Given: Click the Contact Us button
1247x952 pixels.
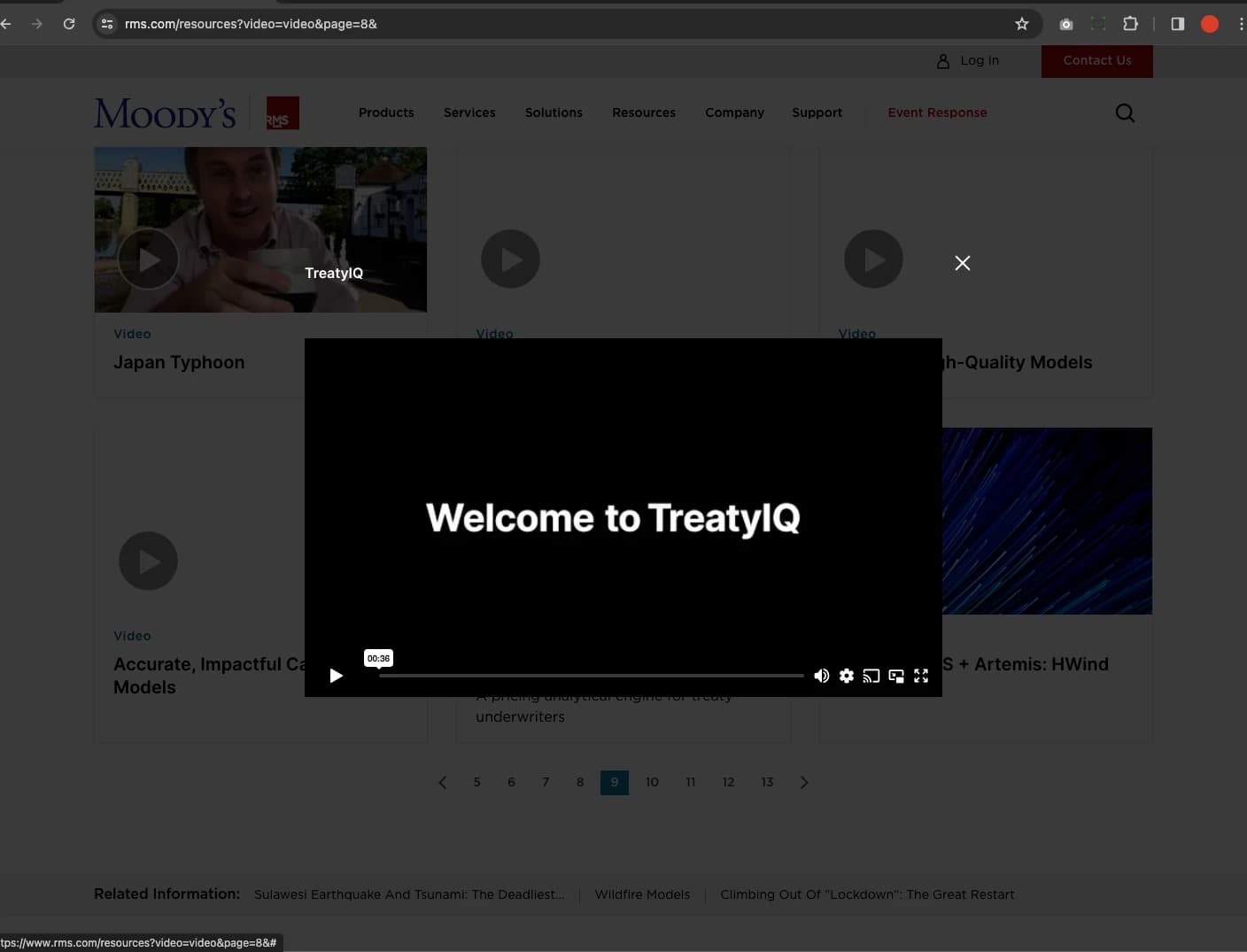Looking at the screenshot, I should pyautogui.click(x=1097, y=60).
